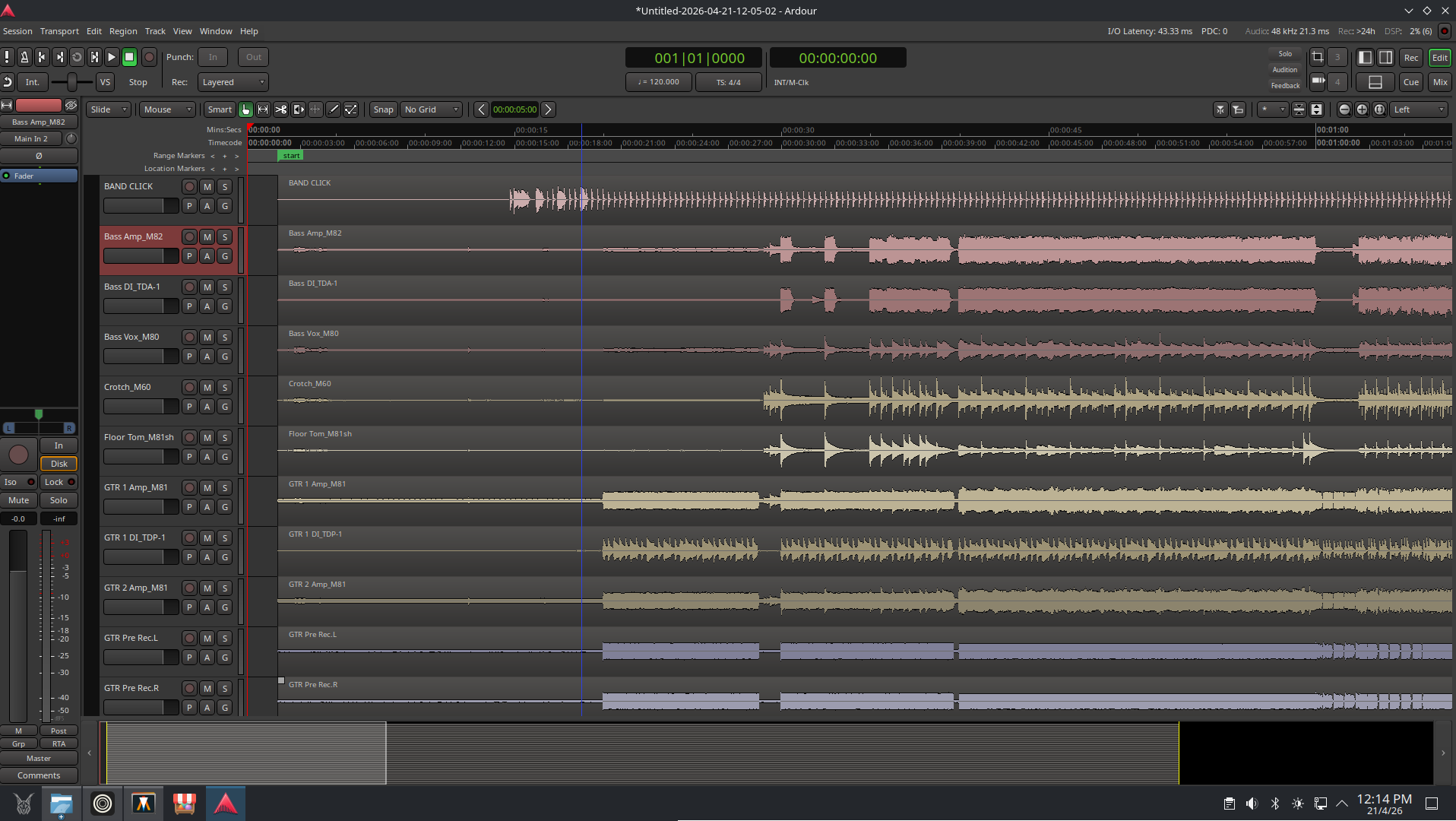Record-arm GTR 1 Amp_M81 track
Viewport: 1456px width, 821px height.
189,488
